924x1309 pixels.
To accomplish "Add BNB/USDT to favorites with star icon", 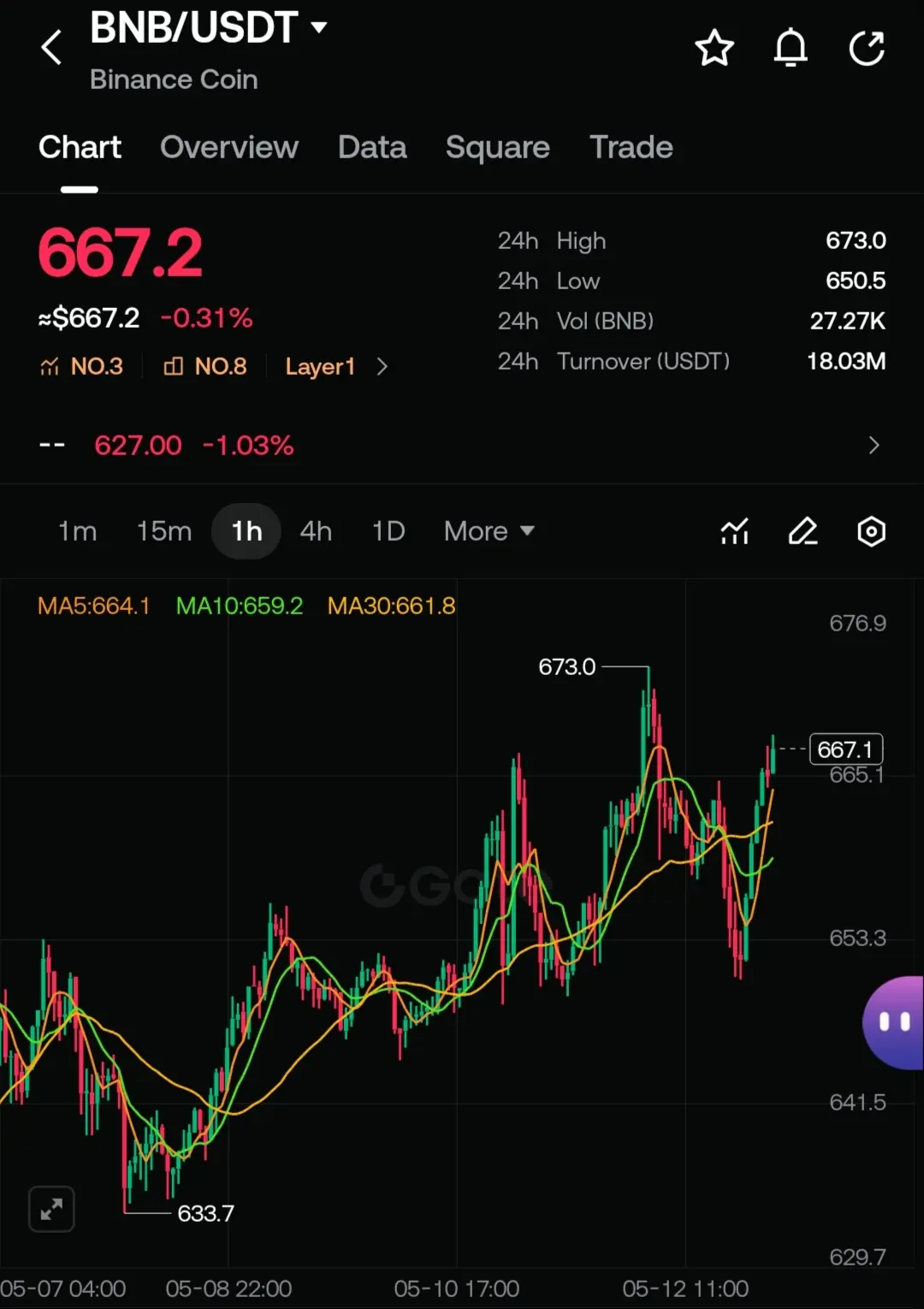I will tap(714, 48).
